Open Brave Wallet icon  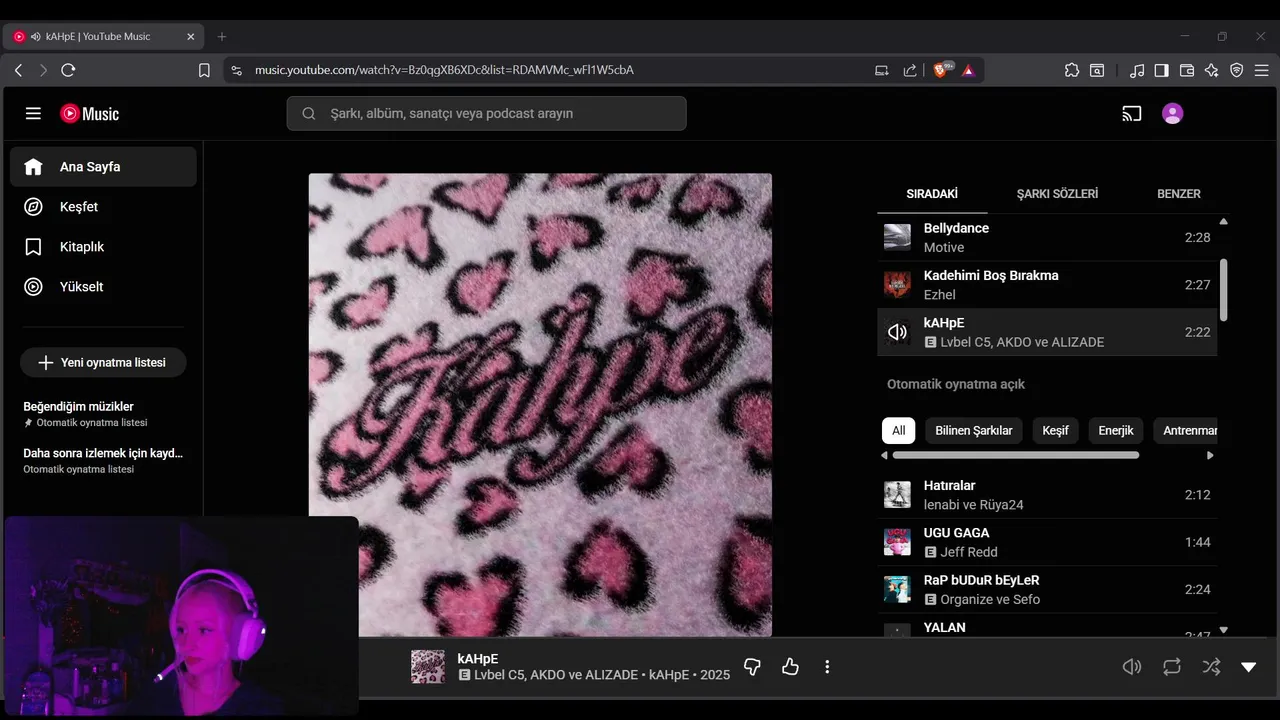(1187, 70)
